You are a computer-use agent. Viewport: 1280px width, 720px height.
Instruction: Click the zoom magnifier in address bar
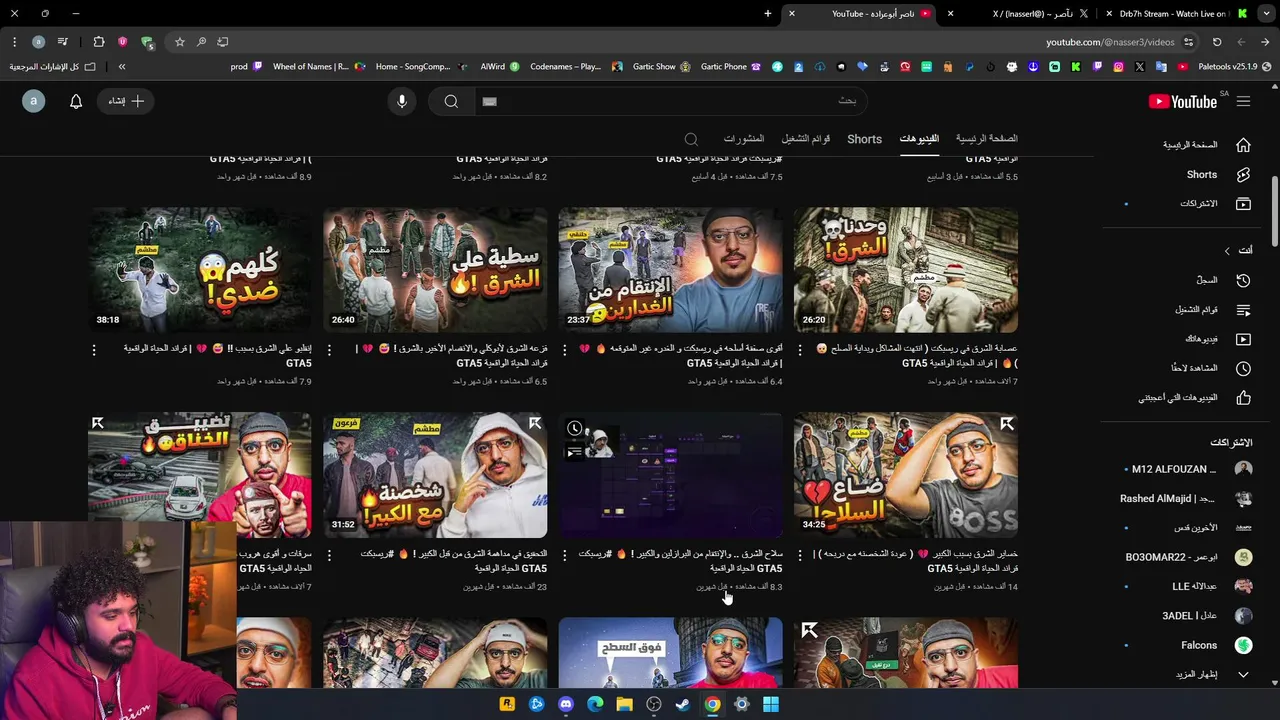[201, 42]
